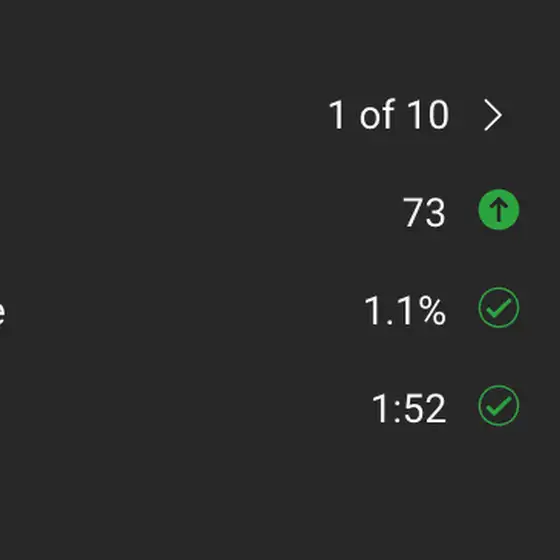
Task: Tap the green tick for the time metric
Action: [x=499, y=405]
